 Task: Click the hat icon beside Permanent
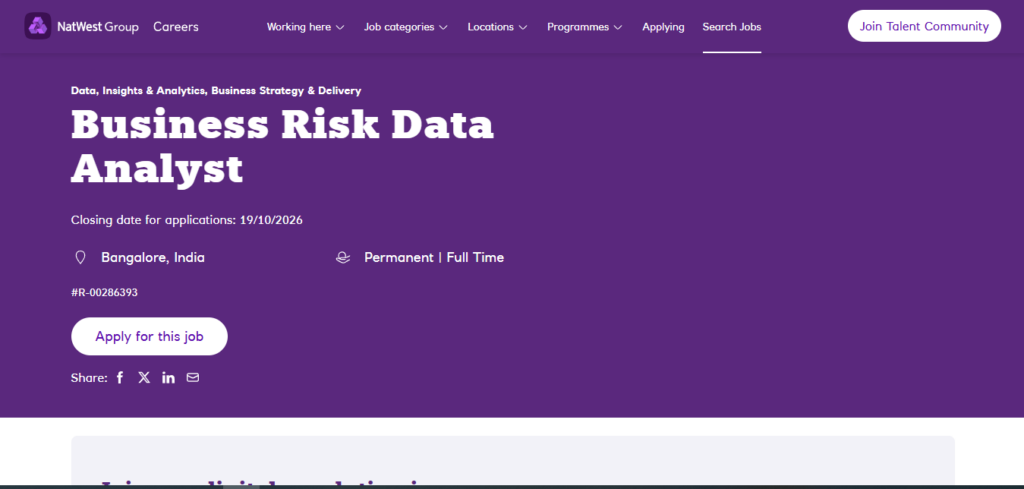pyautogui.click(x=343, y=258)
